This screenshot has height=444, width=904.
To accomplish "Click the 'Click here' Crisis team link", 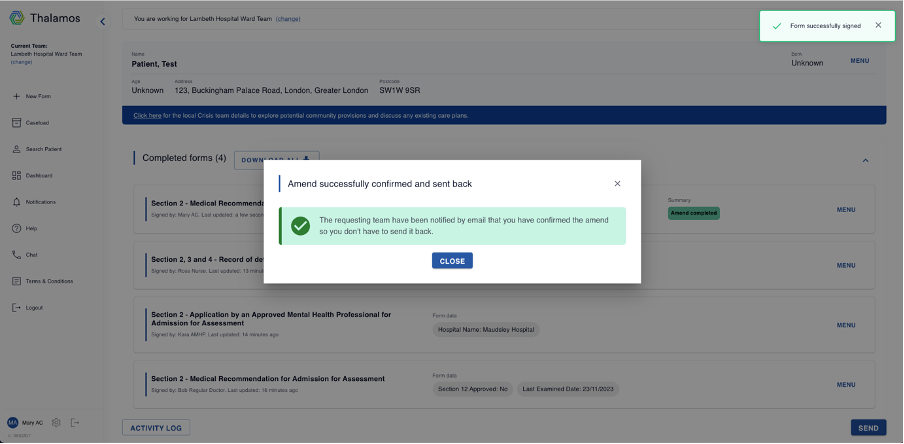I will [147, 115].
